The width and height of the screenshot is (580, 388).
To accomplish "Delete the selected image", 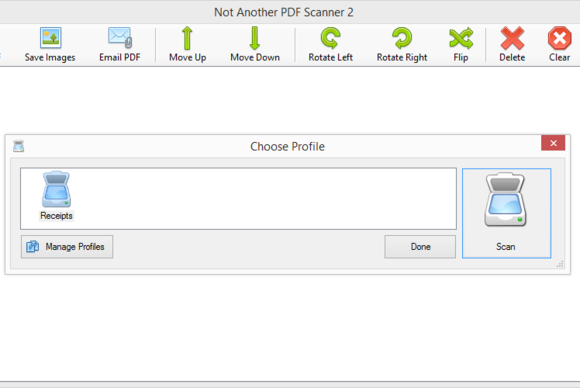I will pyautogui.click(x=512, y=44).
